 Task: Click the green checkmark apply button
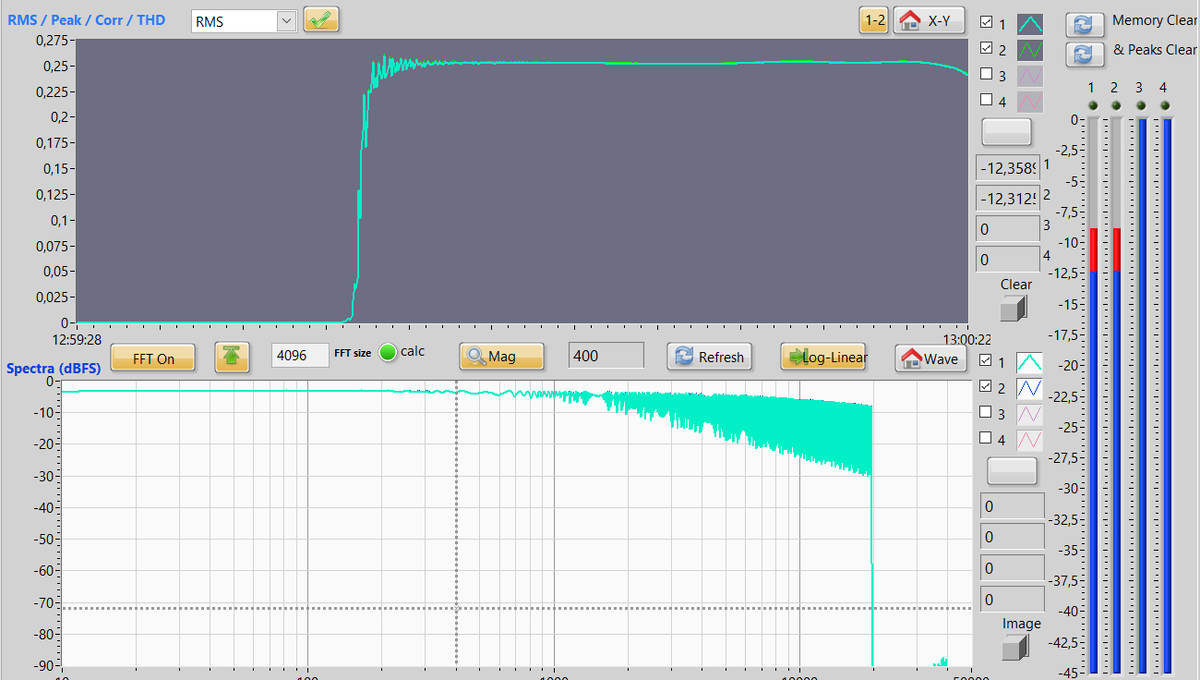(322, 20)
